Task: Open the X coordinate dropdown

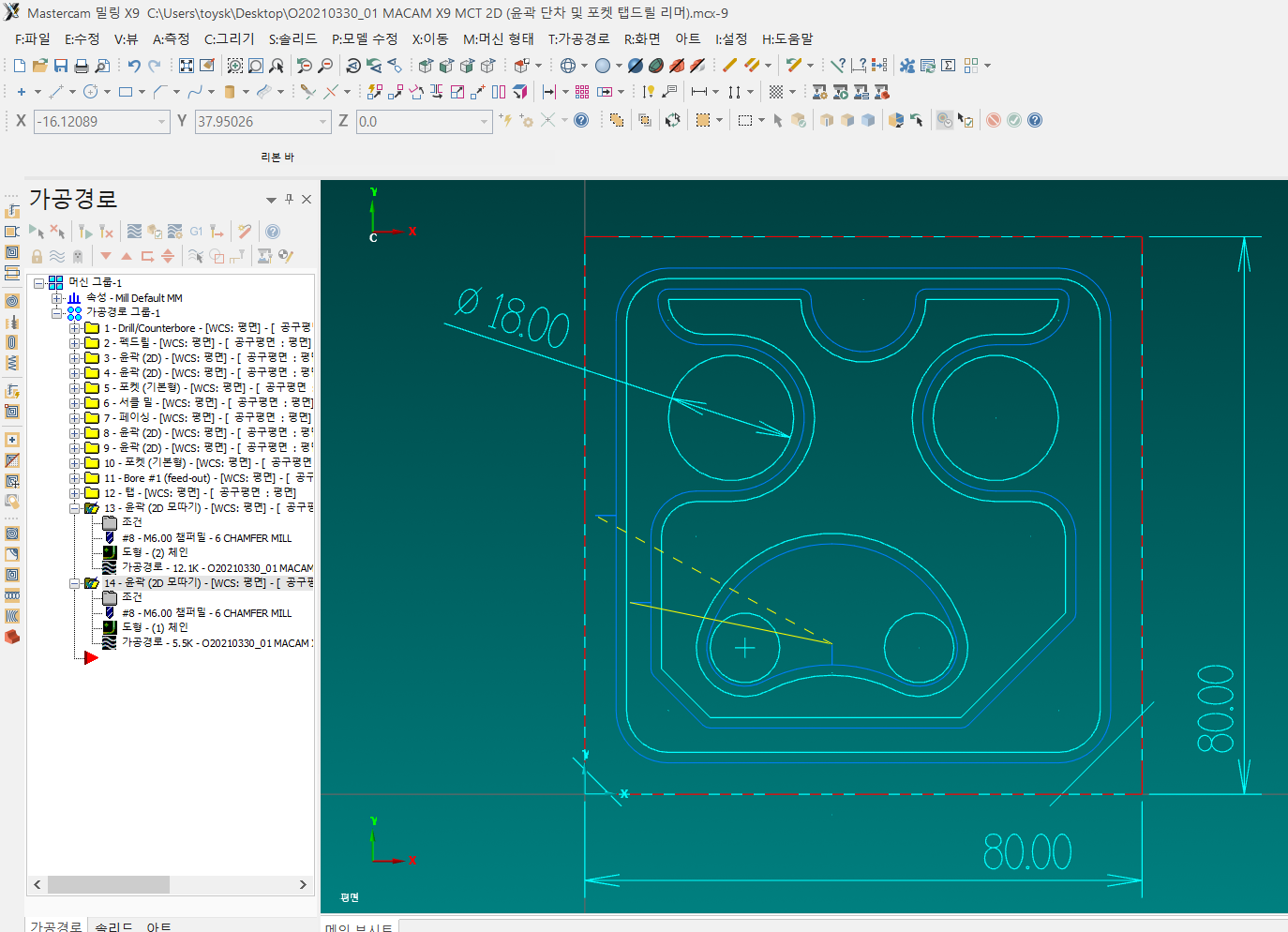Action: [x=162, y=121]
